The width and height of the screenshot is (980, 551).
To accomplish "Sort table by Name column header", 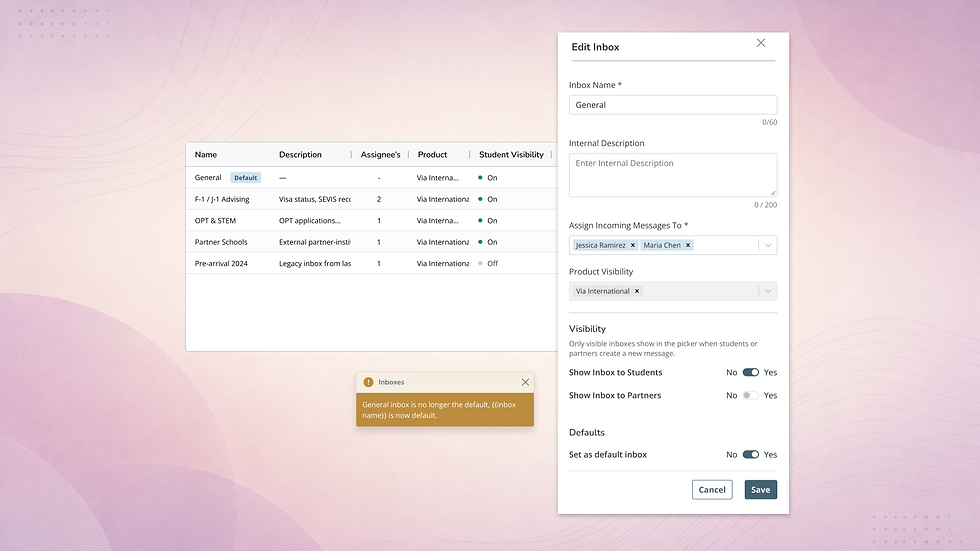I will 206,155.
